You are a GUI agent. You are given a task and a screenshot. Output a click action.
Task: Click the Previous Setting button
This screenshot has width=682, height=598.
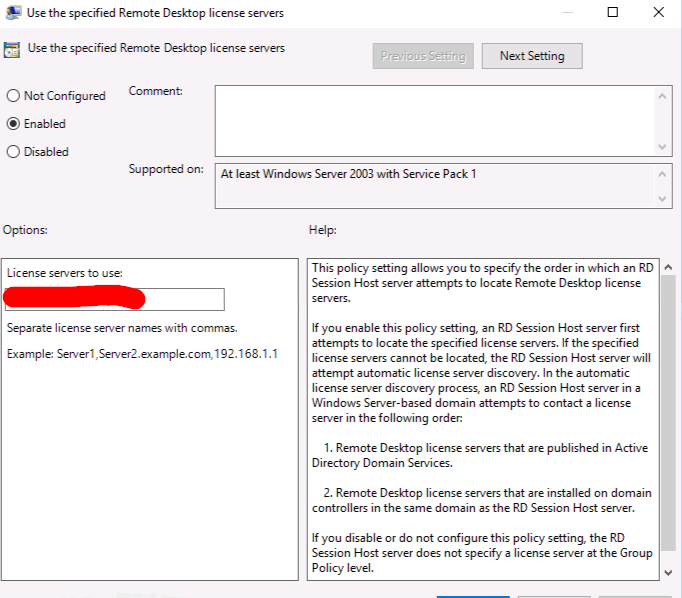[423, 56]
